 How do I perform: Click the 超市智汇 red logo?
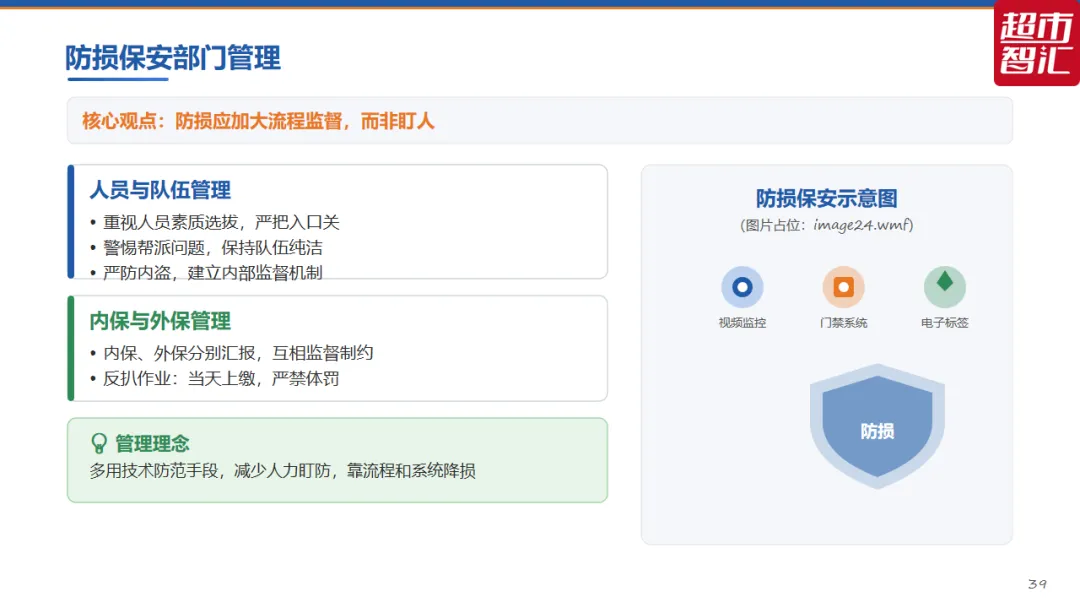pos(1037,43)
